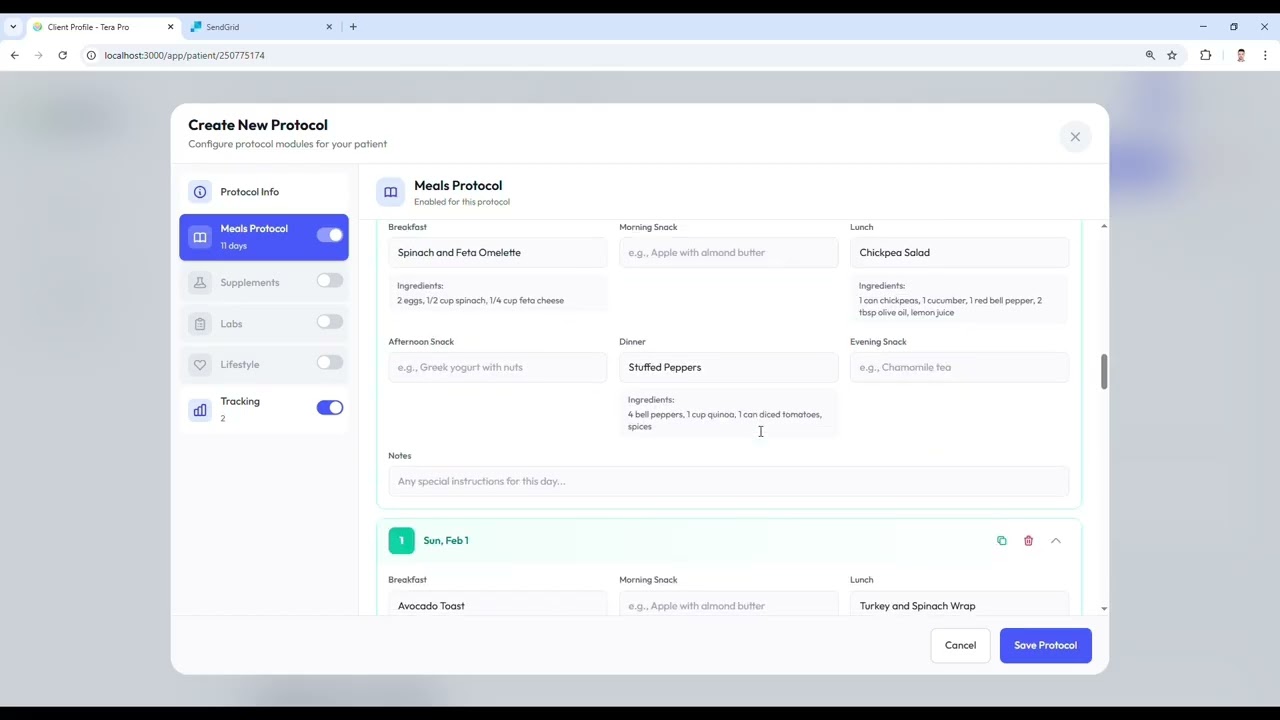
Task: Open the tab search dropdown arrow
Action: point(13,27)
